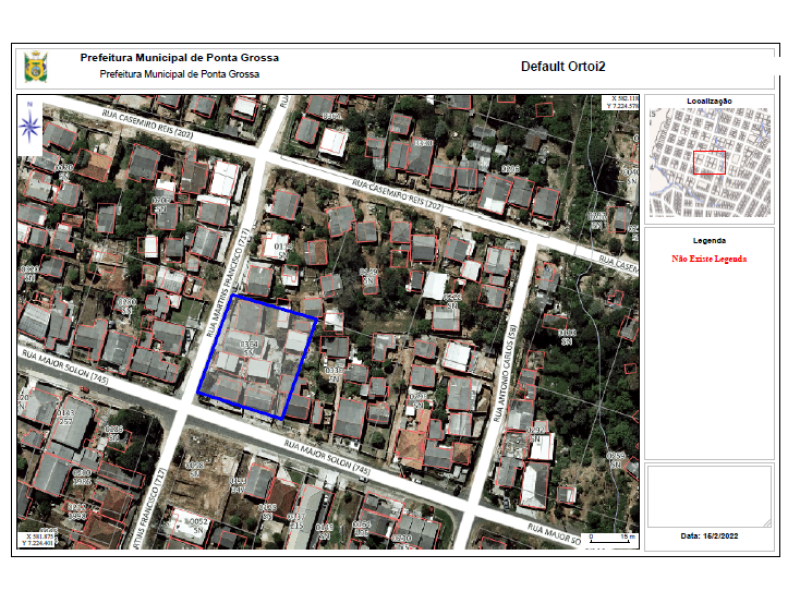
Task: Click the 'Localização' overview map thumbnail
Action: point(708,162)
